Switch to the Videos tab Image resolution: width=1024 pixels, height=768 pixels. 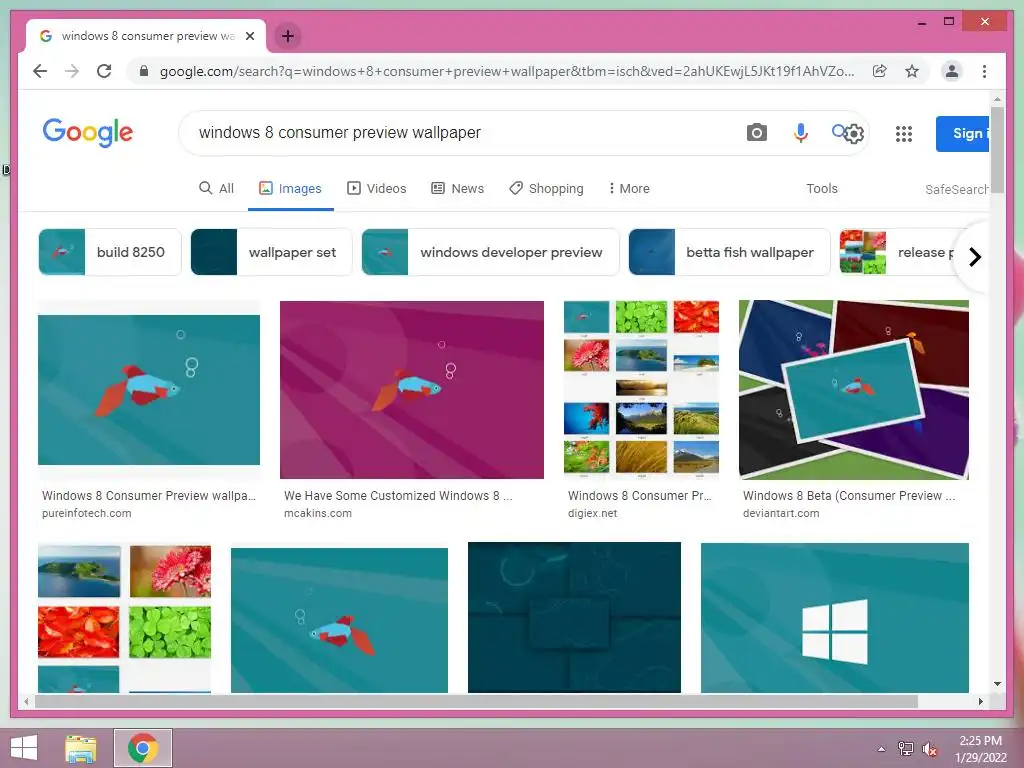point(376,188)
